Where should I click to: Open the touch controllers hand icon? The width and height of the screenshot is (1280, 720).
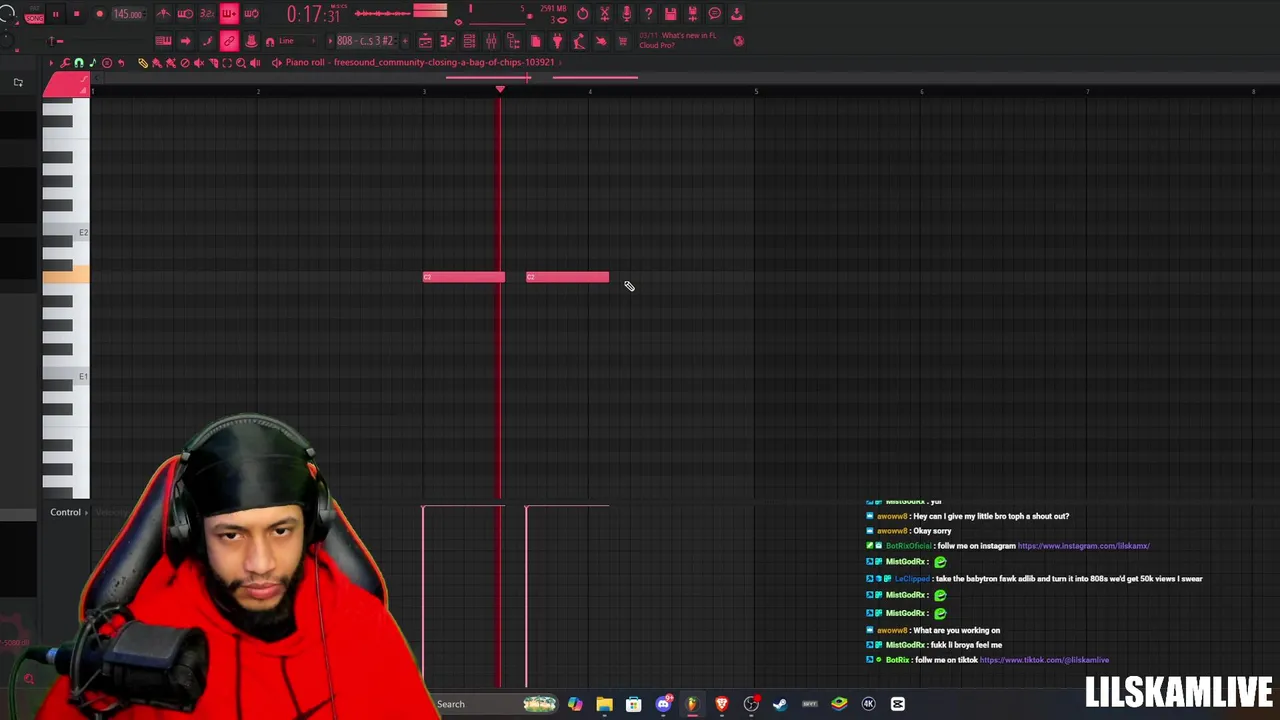pyautogui.click(x=601, y=41)
